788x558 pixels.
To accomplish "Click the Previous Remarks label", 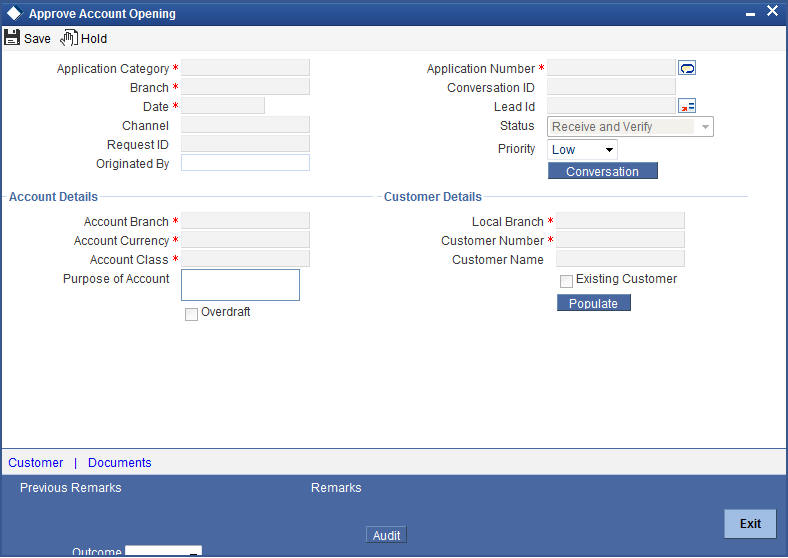I will coord(71,488).
